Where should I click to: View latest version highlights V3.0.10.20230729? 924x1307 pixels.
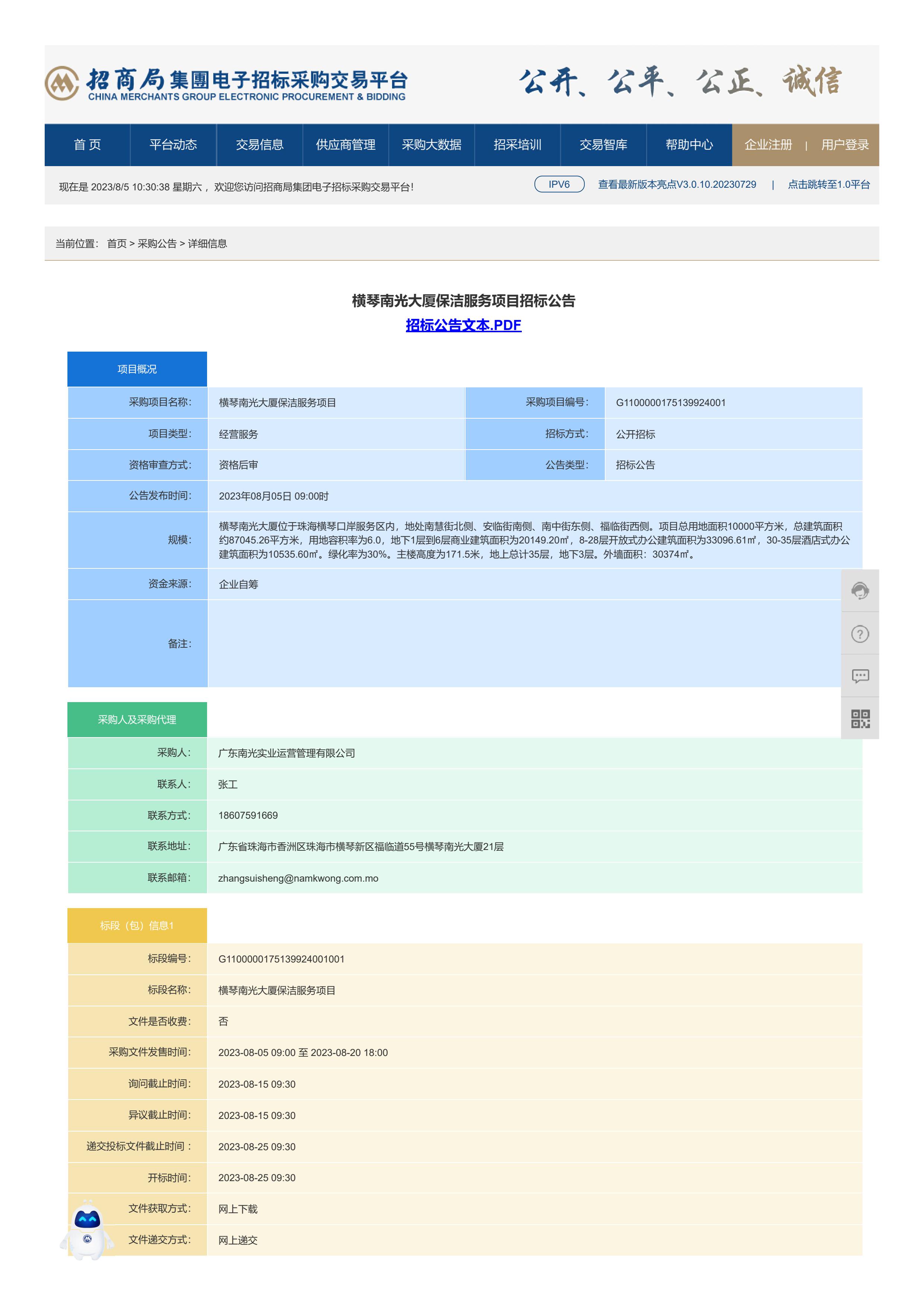point(677,184)
